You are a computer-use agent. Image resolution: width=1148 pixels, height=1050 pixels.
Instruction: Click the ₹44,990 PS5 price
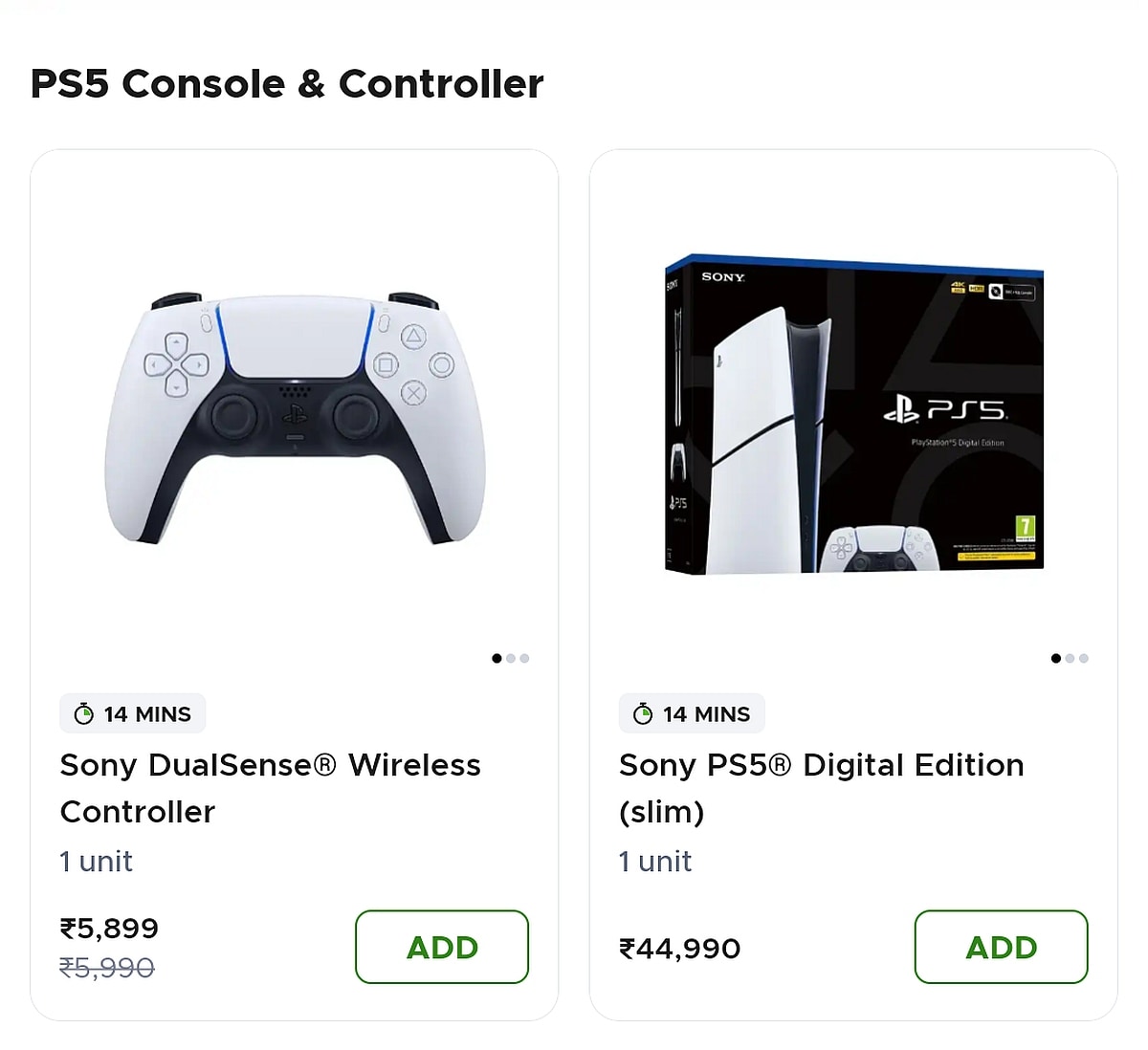[679, 949]
